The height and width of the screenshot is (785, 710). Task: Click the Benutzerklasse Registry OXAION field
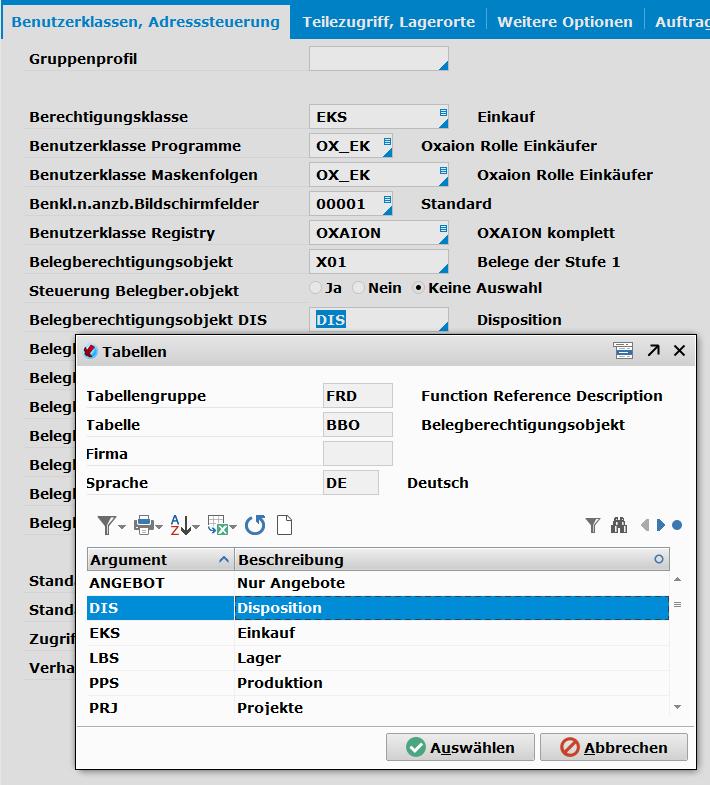(379, 233)
